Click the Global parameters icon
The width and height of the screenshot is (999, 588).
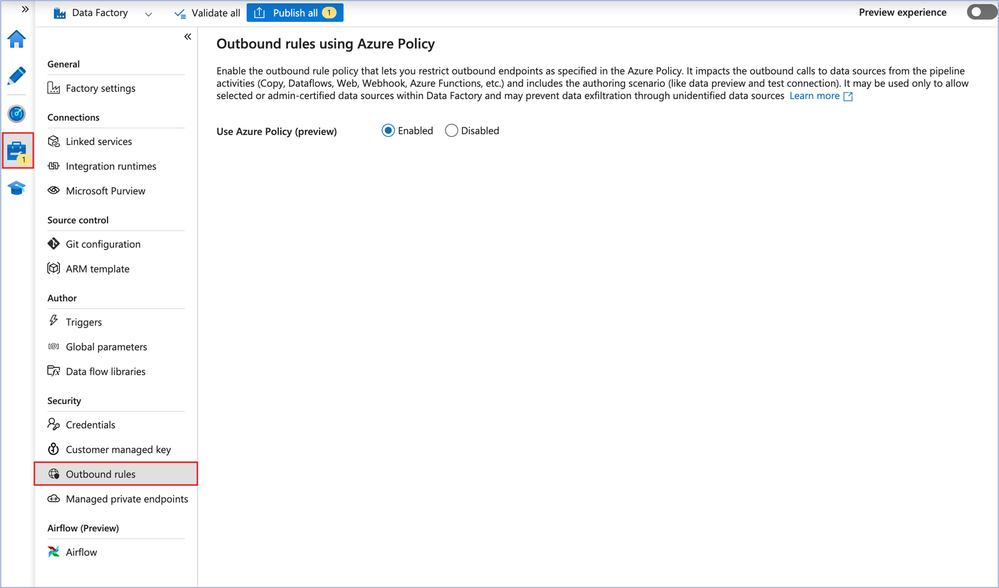pos(54,347)
